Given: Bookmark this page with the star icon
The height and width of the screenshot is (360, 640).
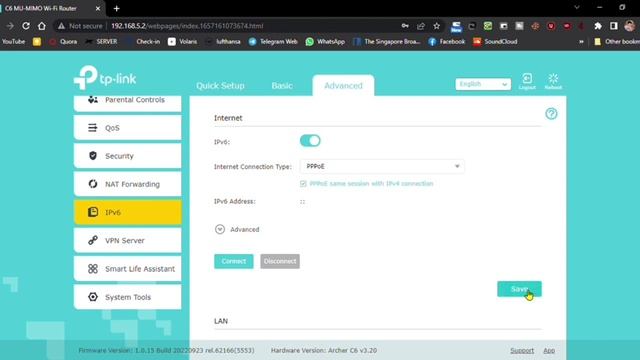Looking at the screenshot, I should (x=436, y=26).
